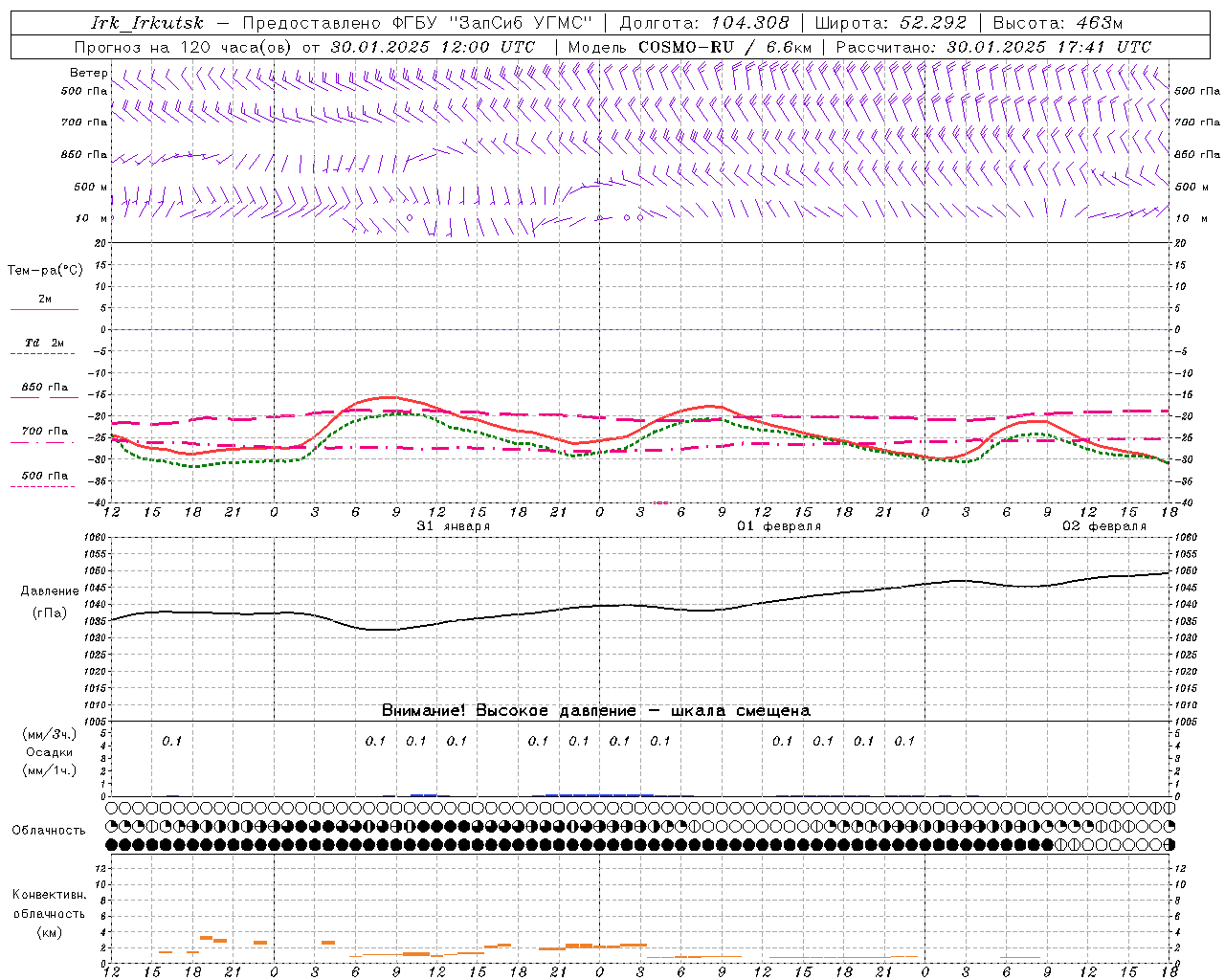Click the 31 января date label
Screen dimensions: 1225x980
click(x=453, y=526)
